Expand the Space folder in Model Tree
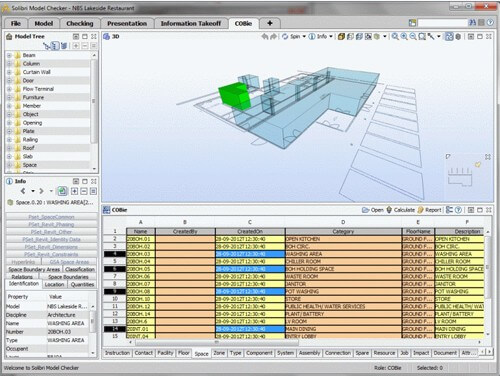This screenshot has height=376, width=500. click(x=9, y=165)
